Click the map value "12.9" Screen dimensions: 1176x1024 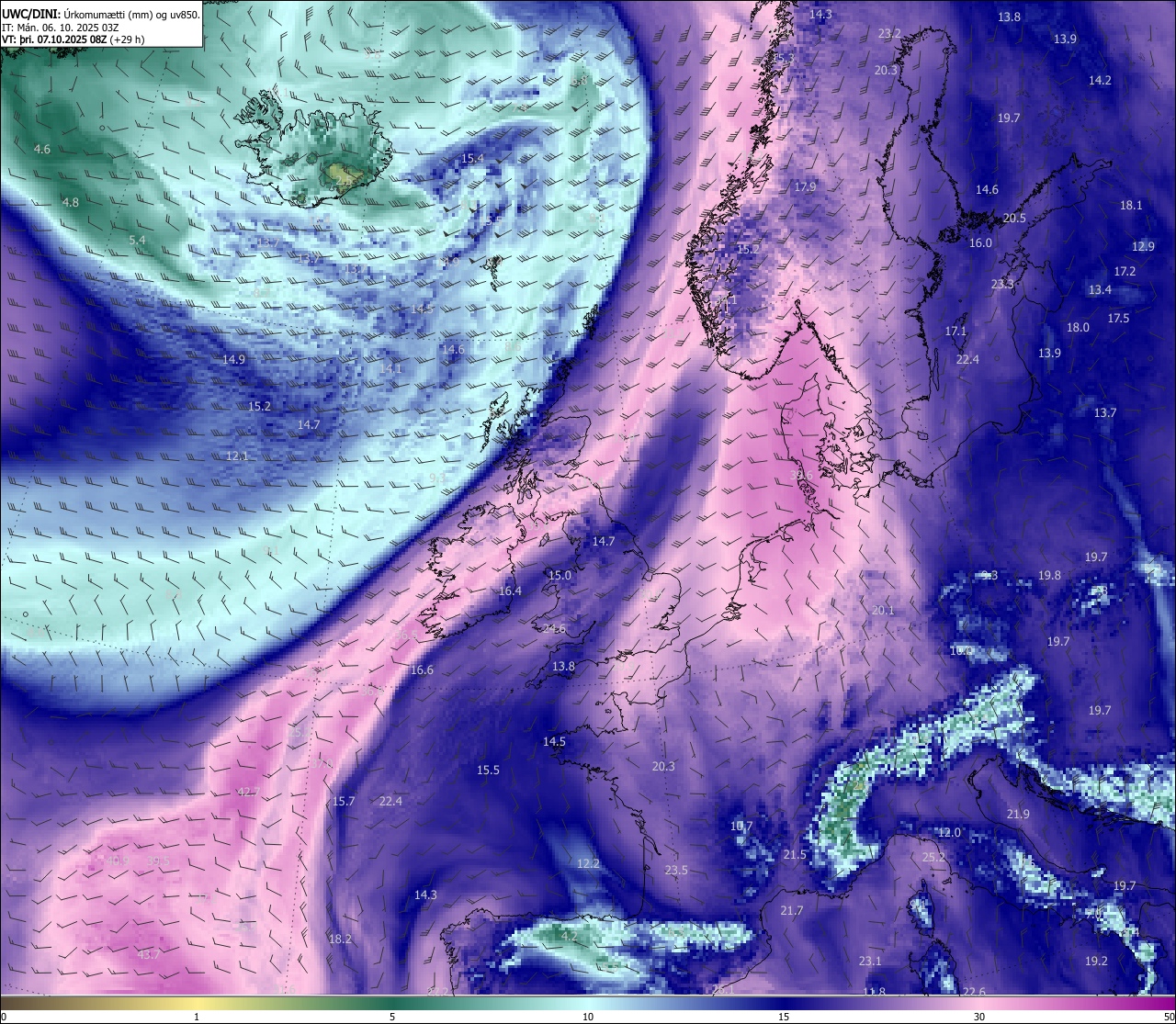coord(1143,246)
